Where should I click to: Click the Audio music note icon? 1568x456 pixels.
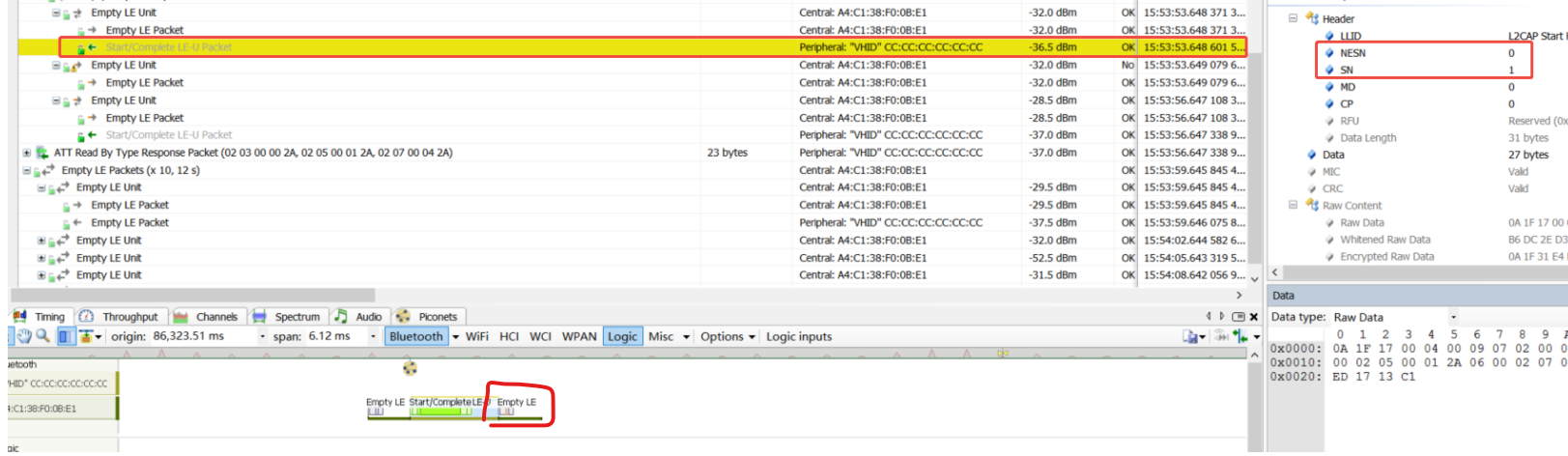tap(340, 316)
